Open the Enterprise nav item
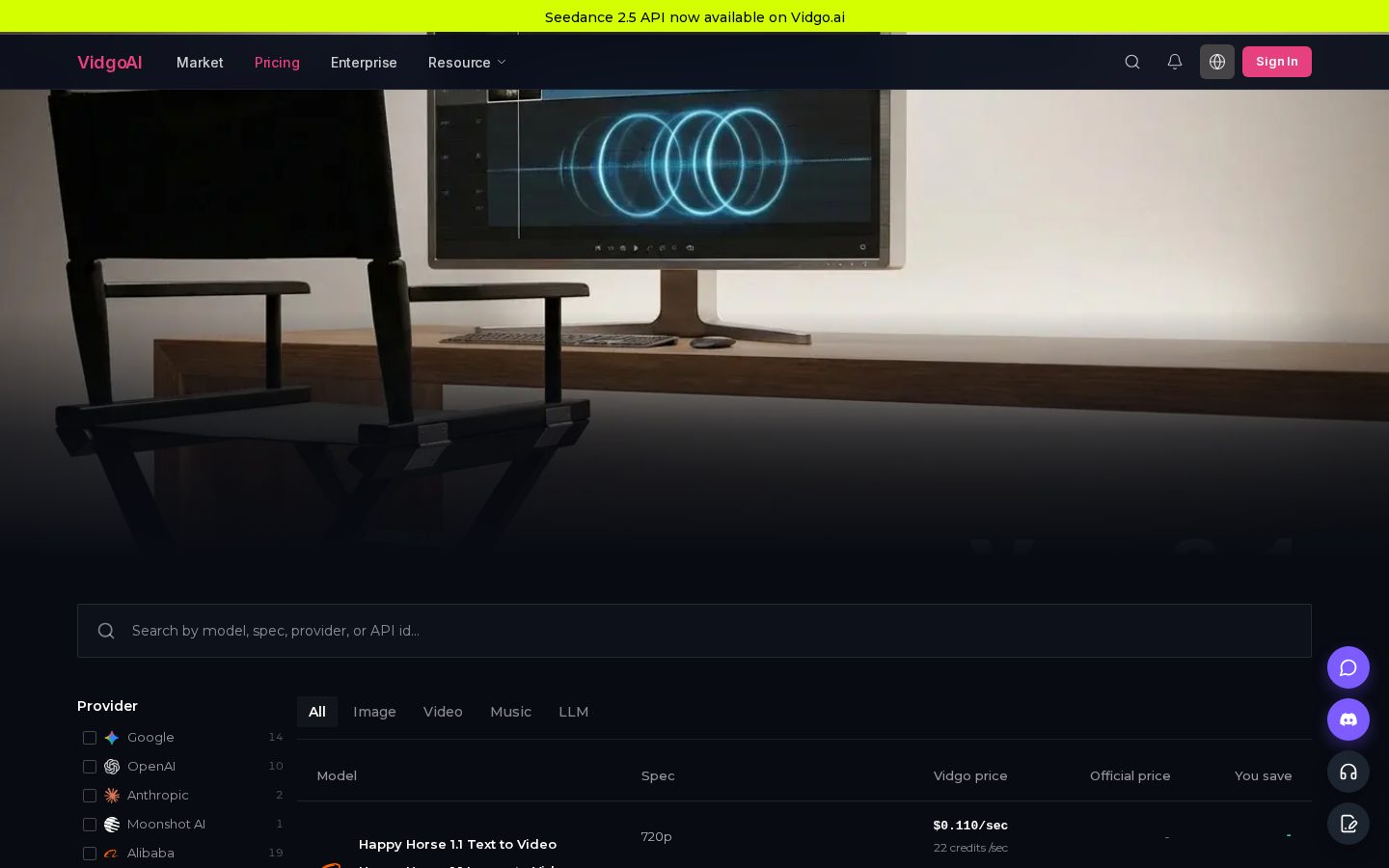This screenshot has height=868, width=1389. [x=364, y=63]
